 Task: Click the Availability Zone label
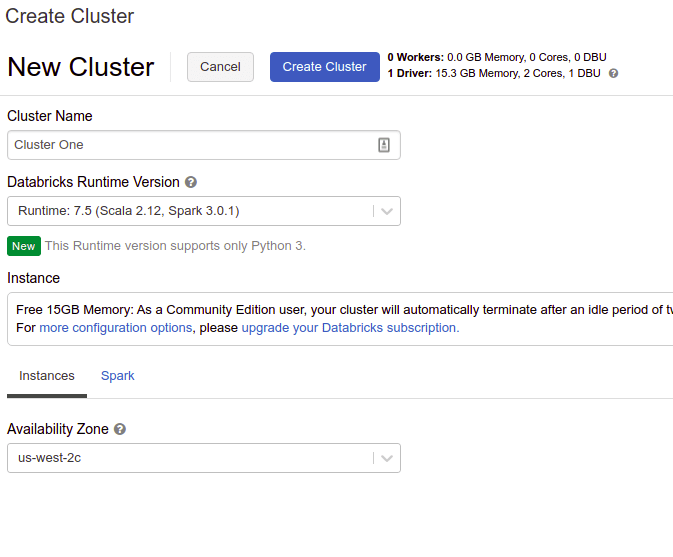(58, 429)
